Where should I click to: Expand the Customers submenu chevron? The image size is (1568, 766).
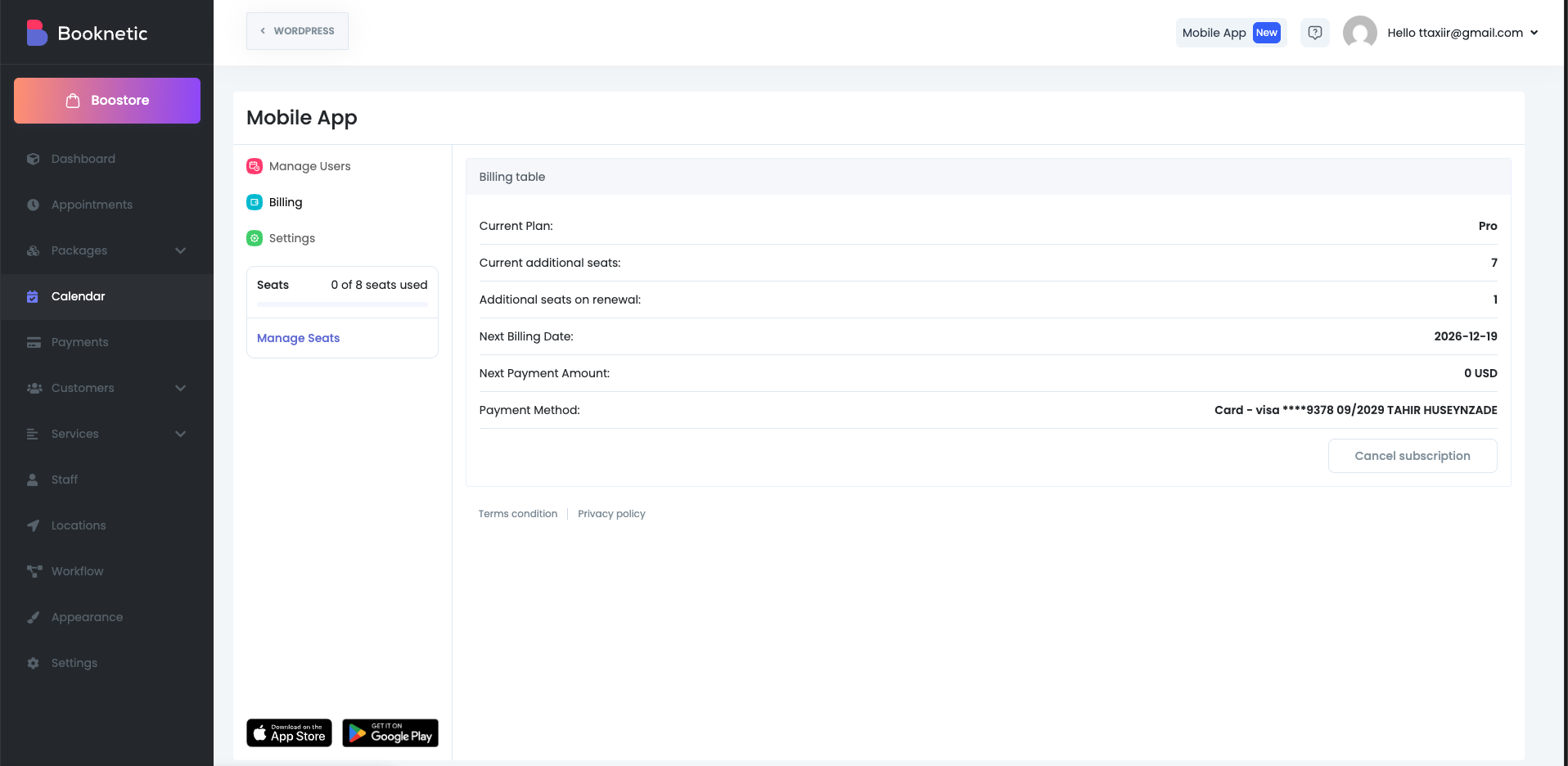(180, 388)
